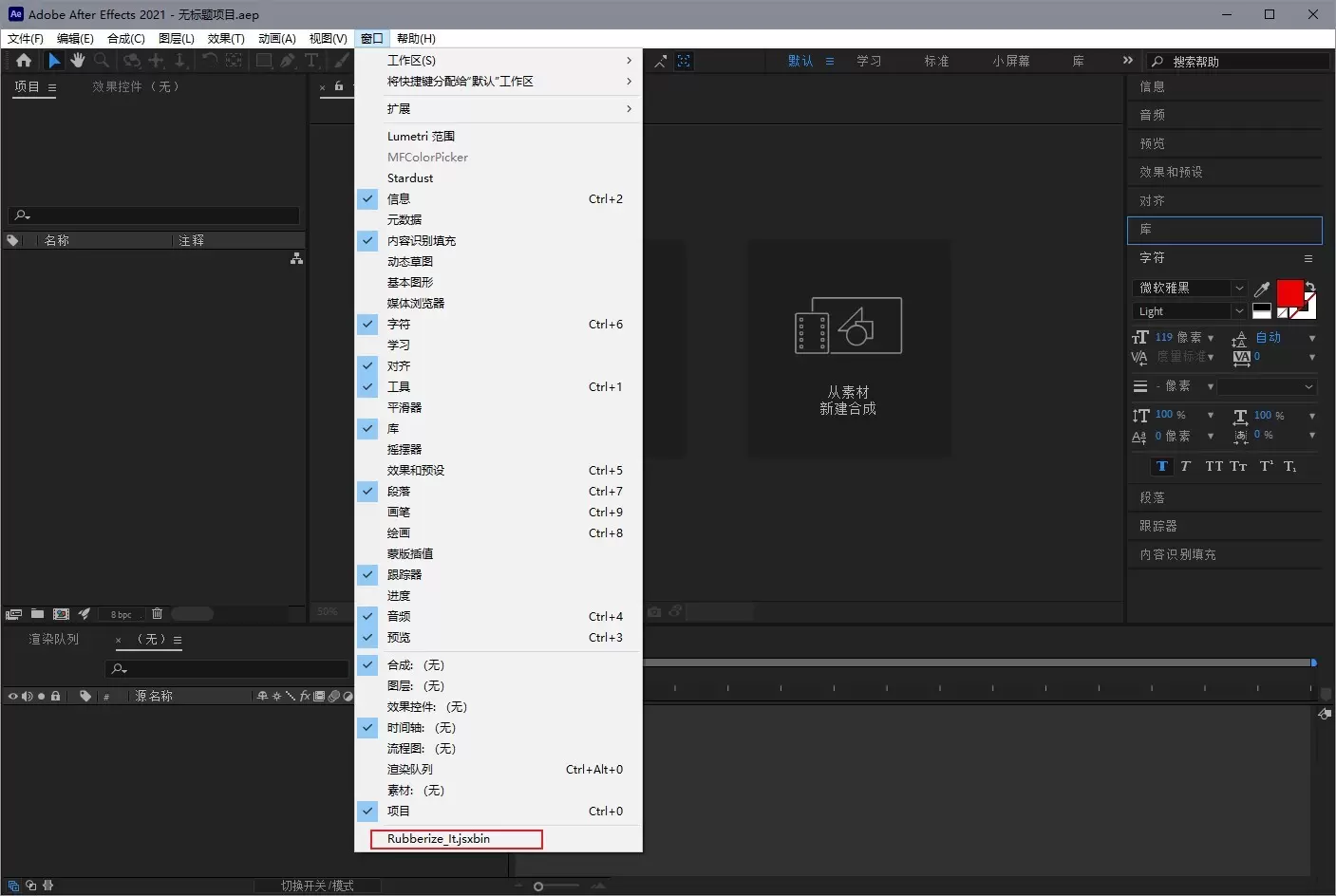The width and height of the screenshot is (1336, 896).
Task: Select the Rotation undo-arrow tool
Action: pos(210,61)
